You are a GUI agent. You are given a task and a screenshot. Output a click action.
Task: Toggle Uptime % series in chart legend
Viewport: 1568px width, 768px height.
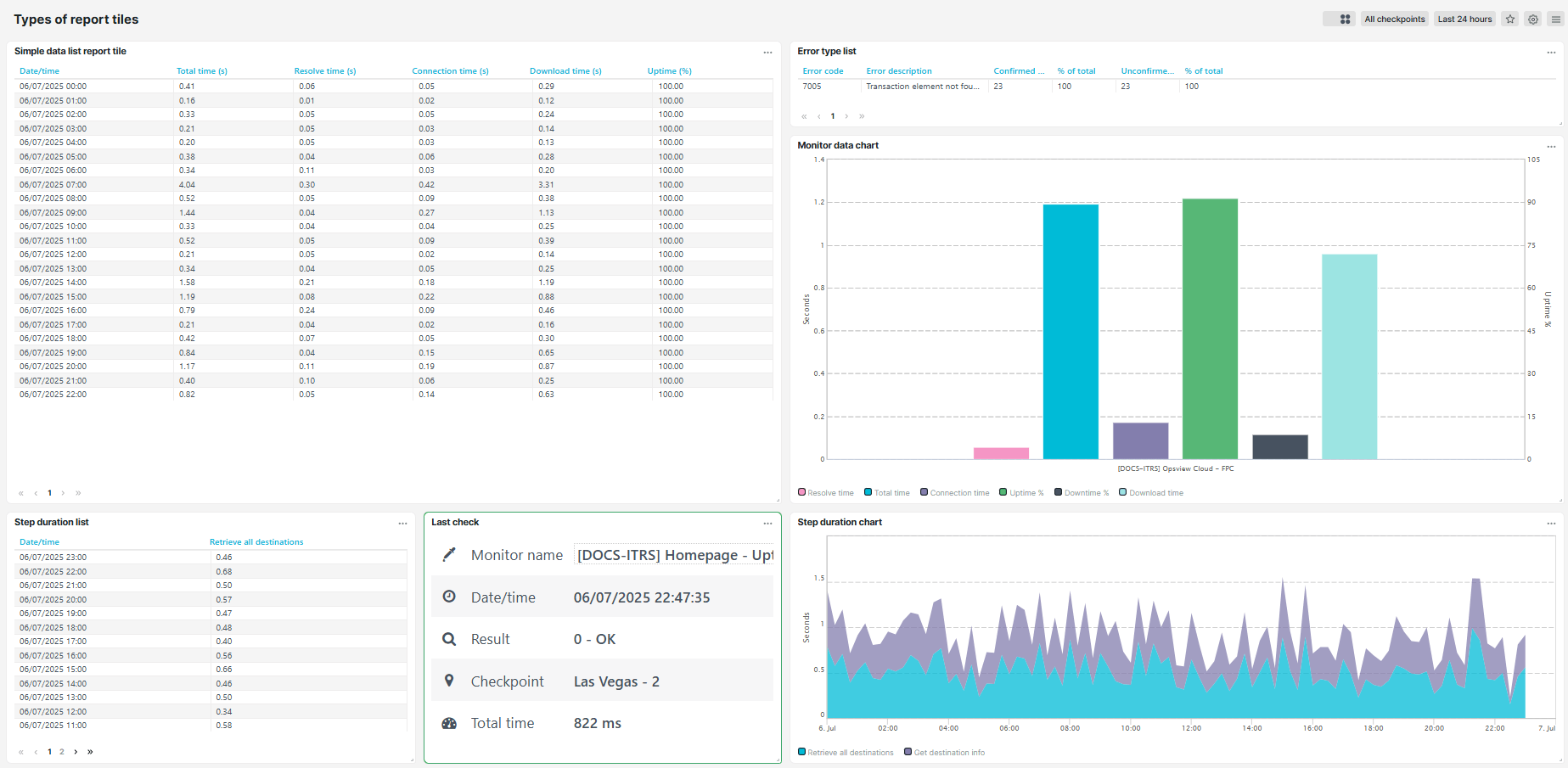tap(1021, 493)
